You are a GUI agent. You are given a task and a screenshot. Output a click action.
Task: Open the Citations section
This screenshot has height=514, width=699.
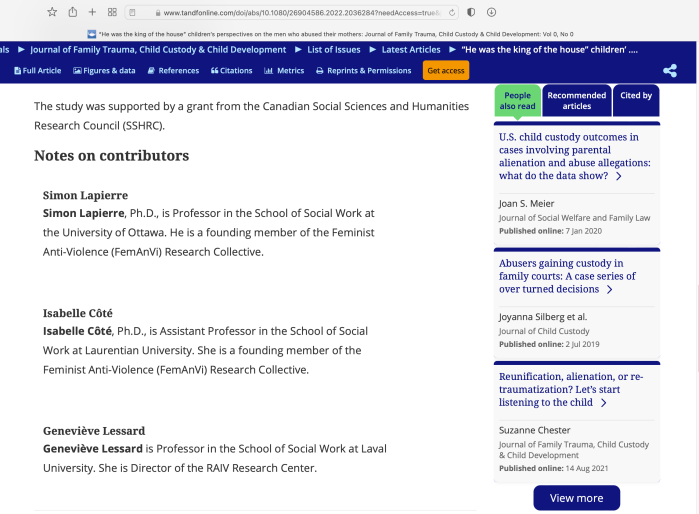coord(231,71)
